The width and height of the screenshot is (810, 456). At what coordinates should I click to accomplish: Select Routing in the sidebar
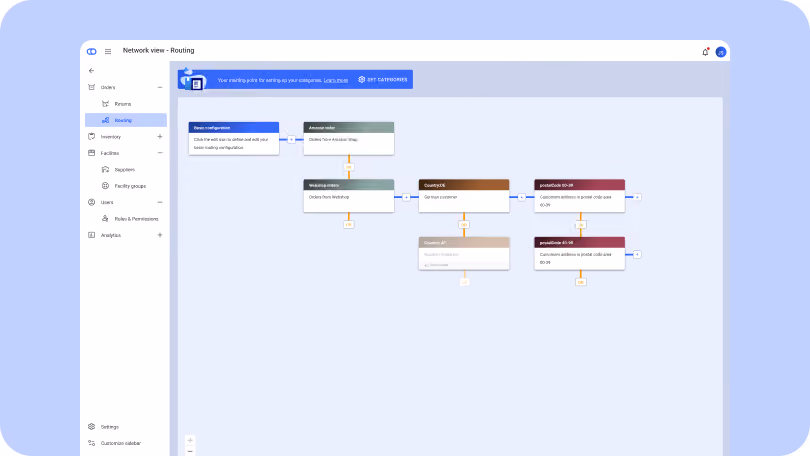126,120
